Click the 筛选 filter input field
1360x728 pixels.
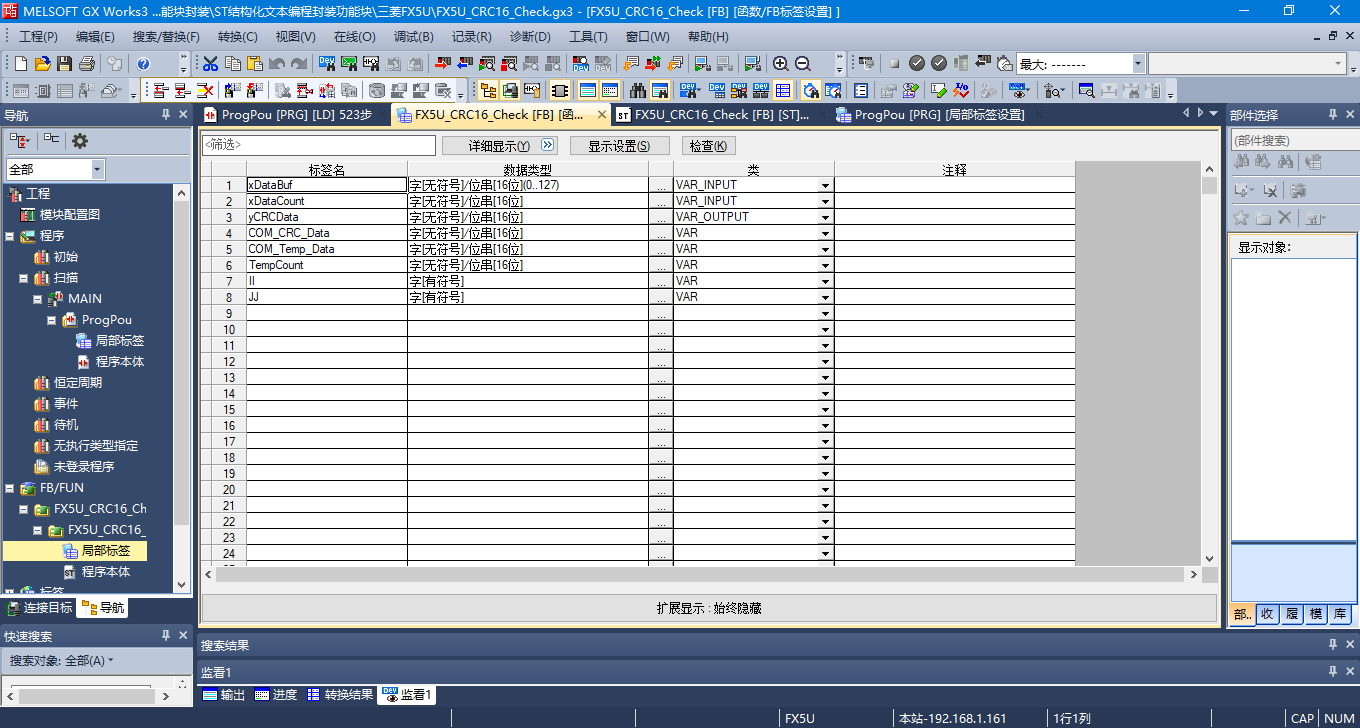pos(319,146)
